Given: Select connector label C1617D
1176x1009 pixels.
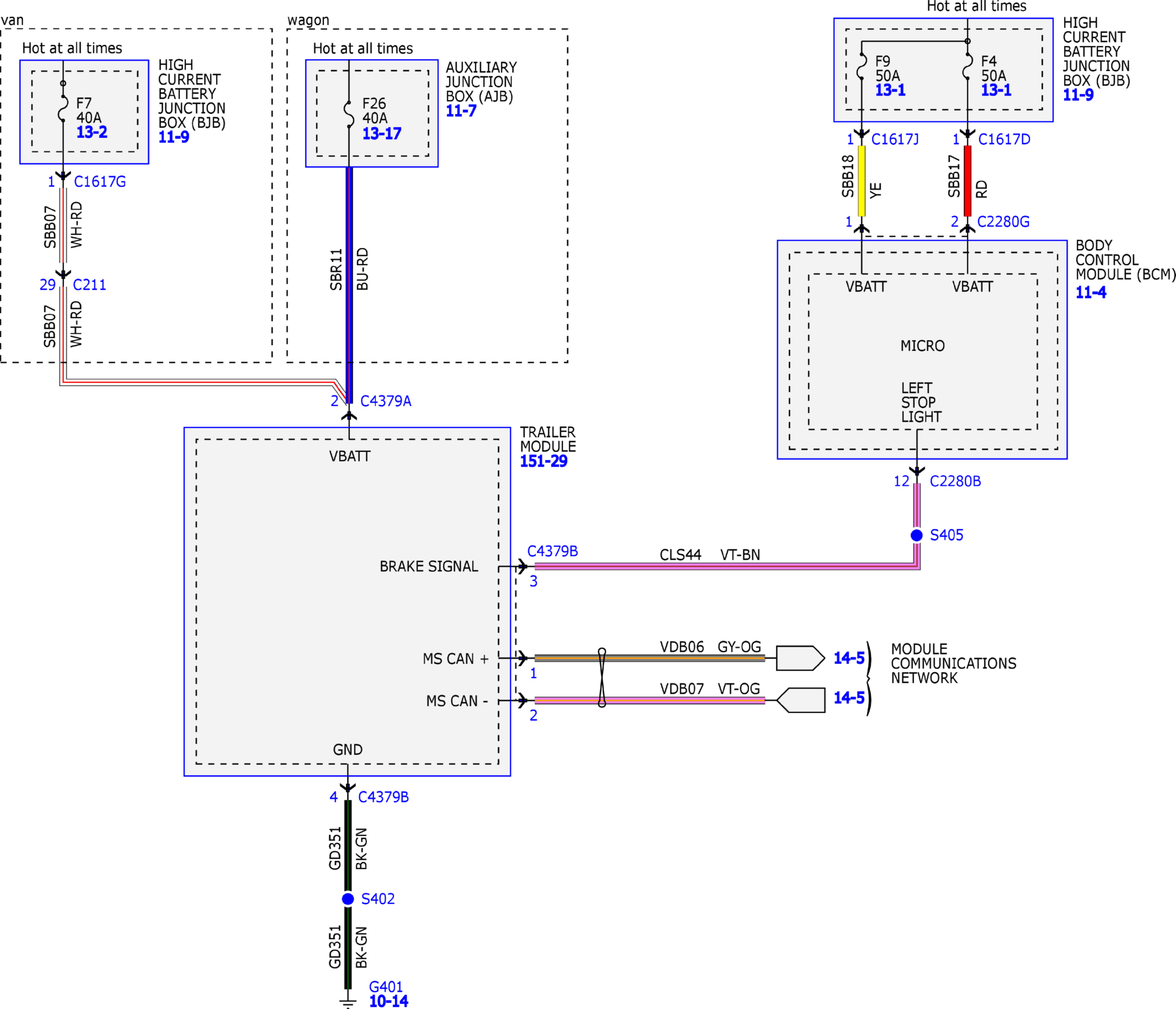Looking at the screenshot, I should (x=1004, y=139).
